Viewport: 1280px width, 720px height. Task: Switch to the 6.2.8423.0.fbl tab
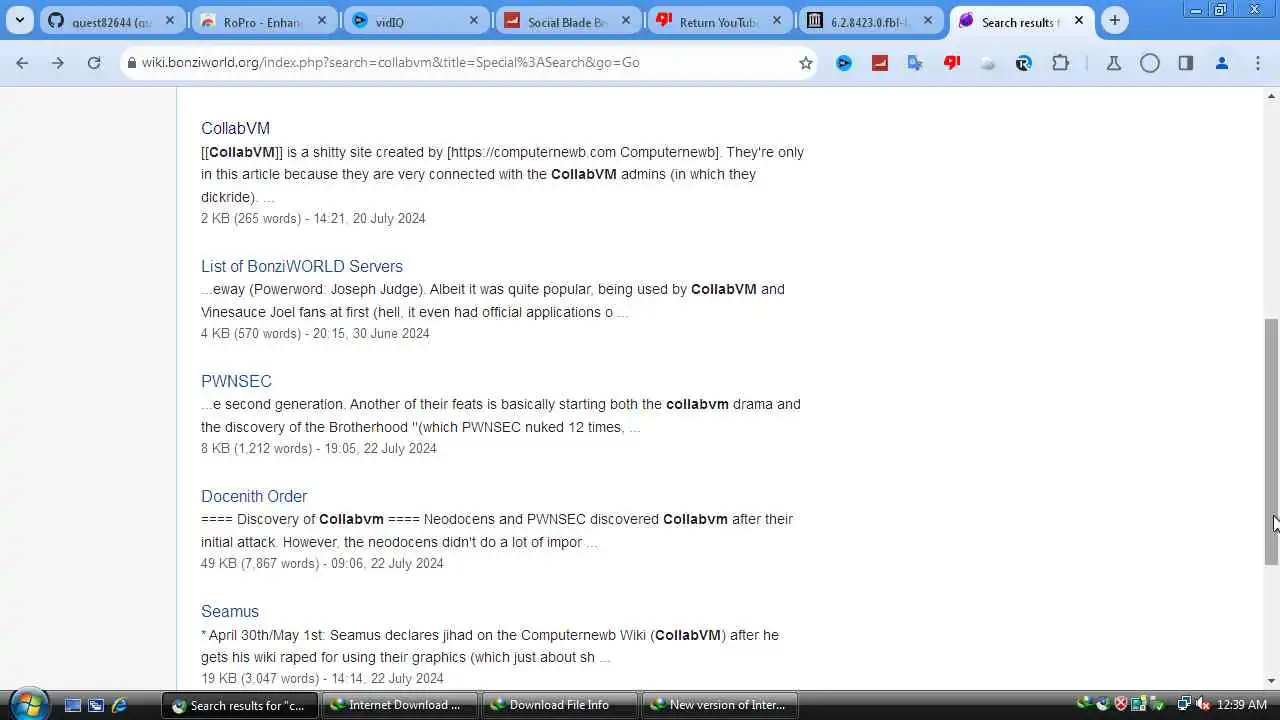point(871,21)
